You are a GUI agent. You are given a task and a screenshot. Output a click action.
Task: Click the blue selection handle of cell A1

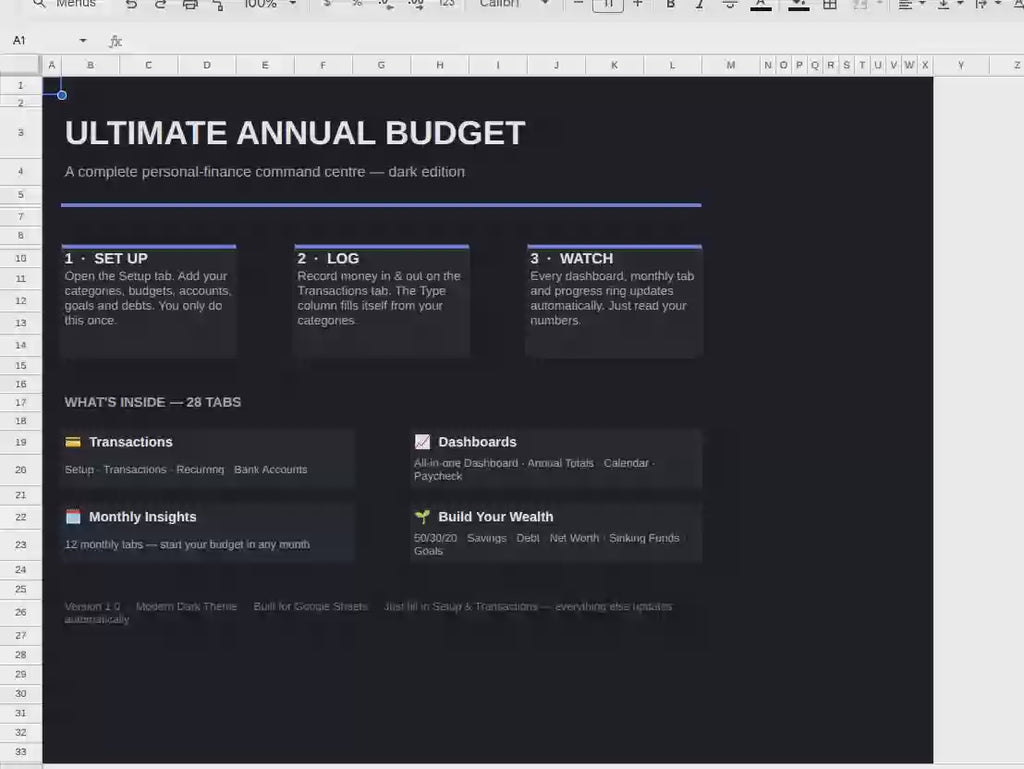point(61,95)
